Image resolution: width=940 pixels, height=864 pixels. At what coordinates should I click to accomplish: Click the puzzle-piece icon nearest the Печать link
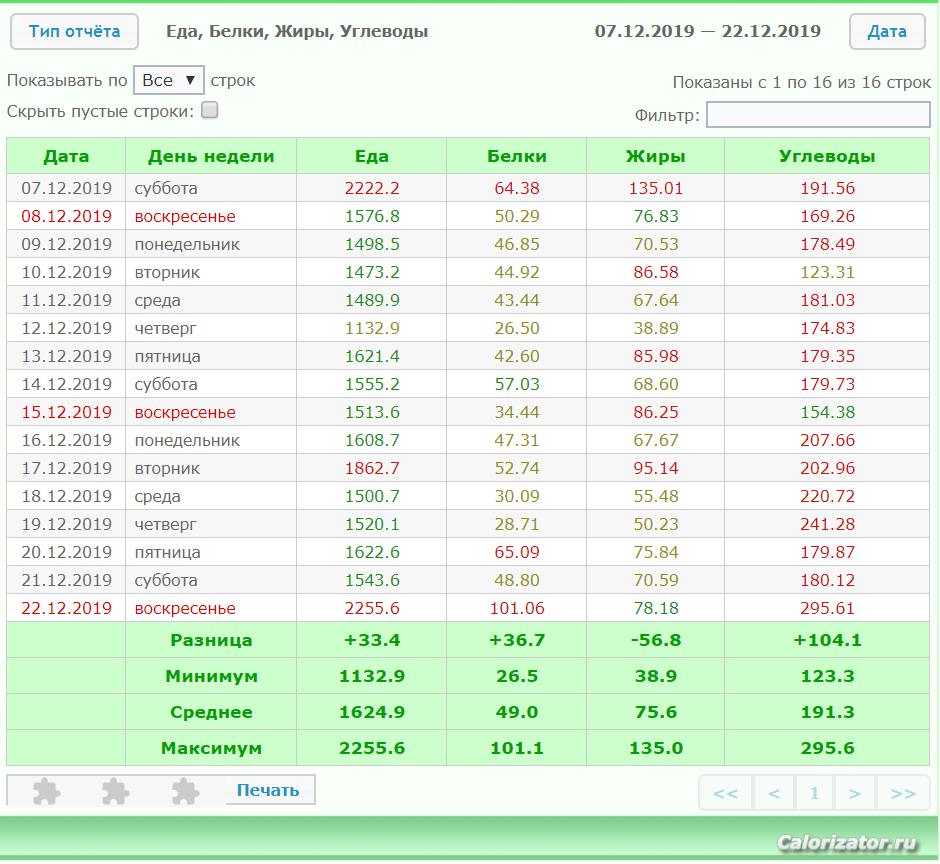coord(185,791)
